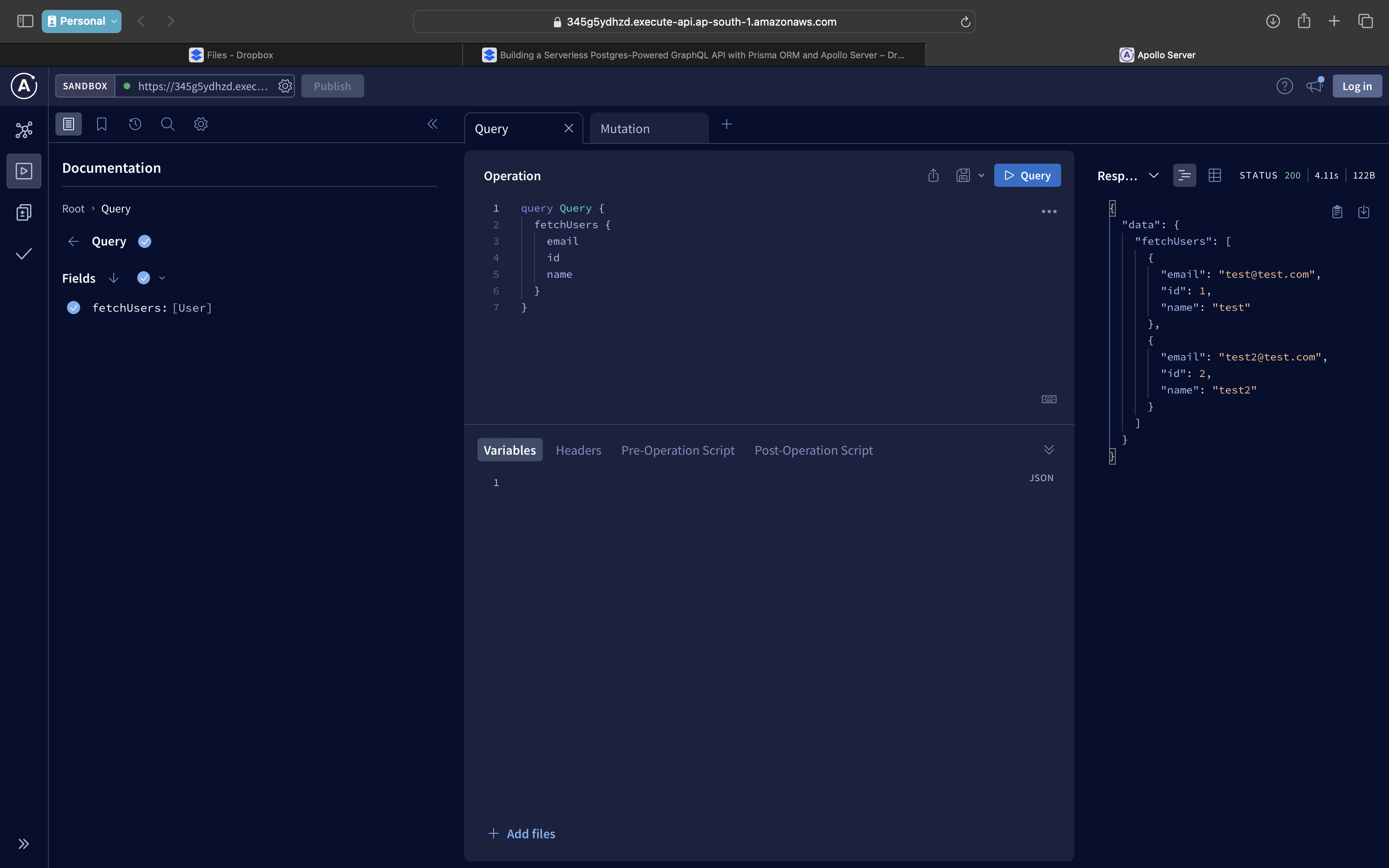Image resolution: width=1389 pixels, height=868 pixels.
Task: Click the Publish button
Action: pos(332,86)
